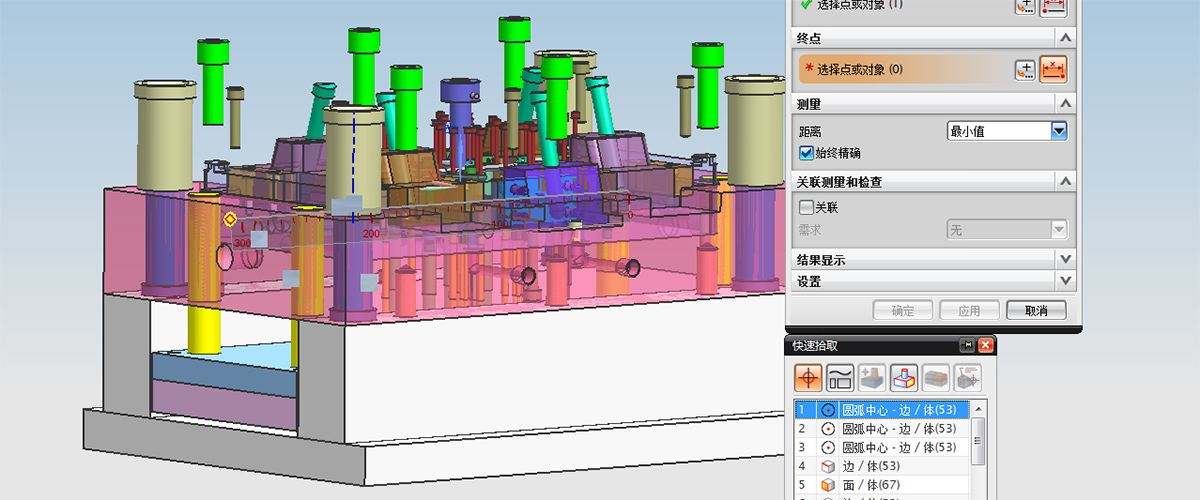
Task: Expand the 设置 section
Action: [1066, 281]
